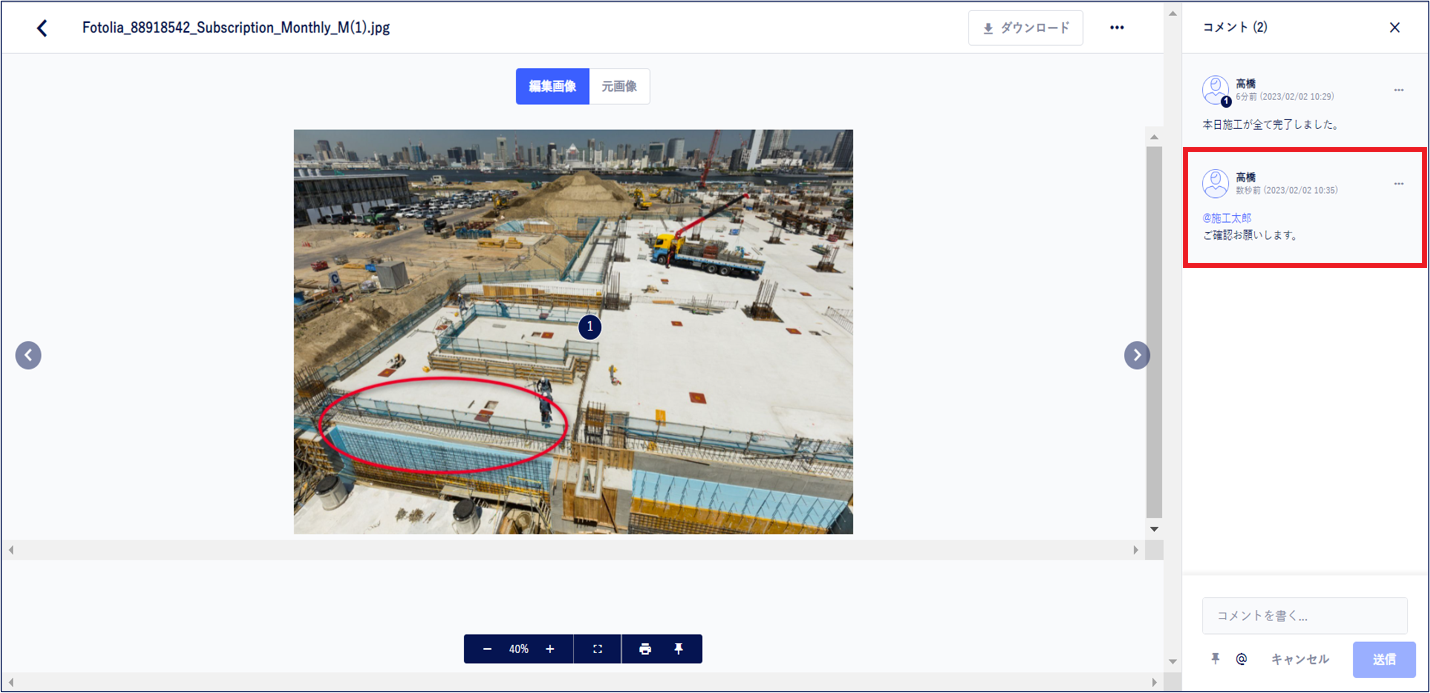1430x693 pixels.
Task: Click the comment text 本日施工が全て完了しました。
Action: [x=1270, y=125]
